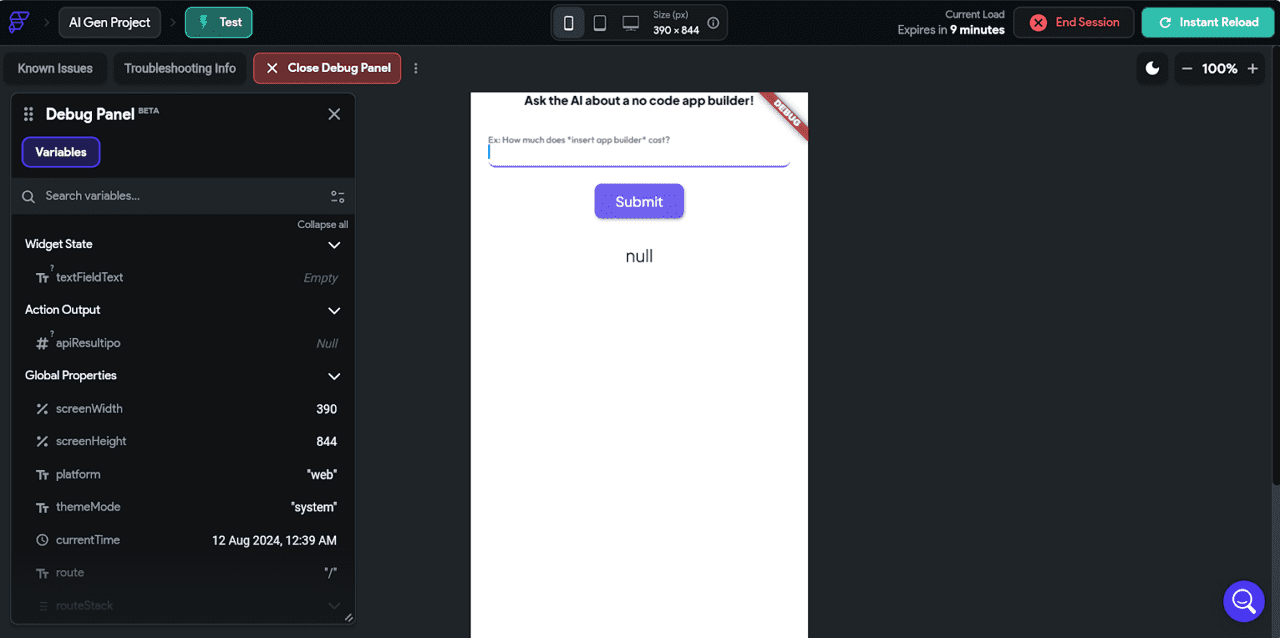Screen dimensions: 1280x638
Task: Open the magnifier button at bottom right
Action: [1243, 600]
